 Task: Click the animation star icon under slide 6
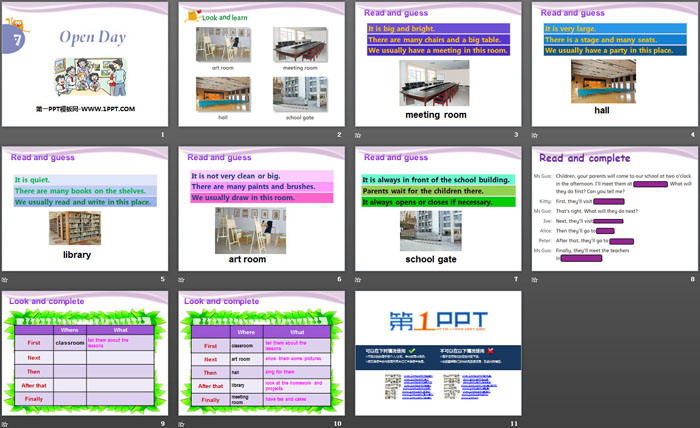[x=182, y=280]
